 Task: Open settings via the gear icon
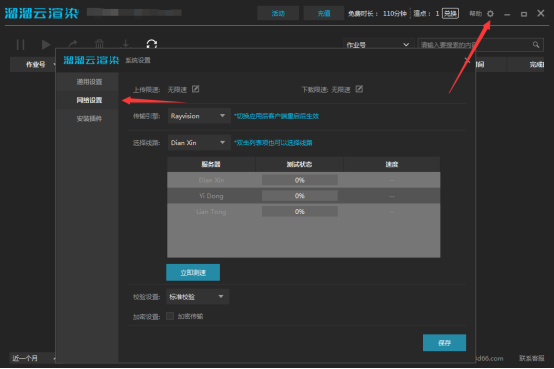click(x=490, y=14)
